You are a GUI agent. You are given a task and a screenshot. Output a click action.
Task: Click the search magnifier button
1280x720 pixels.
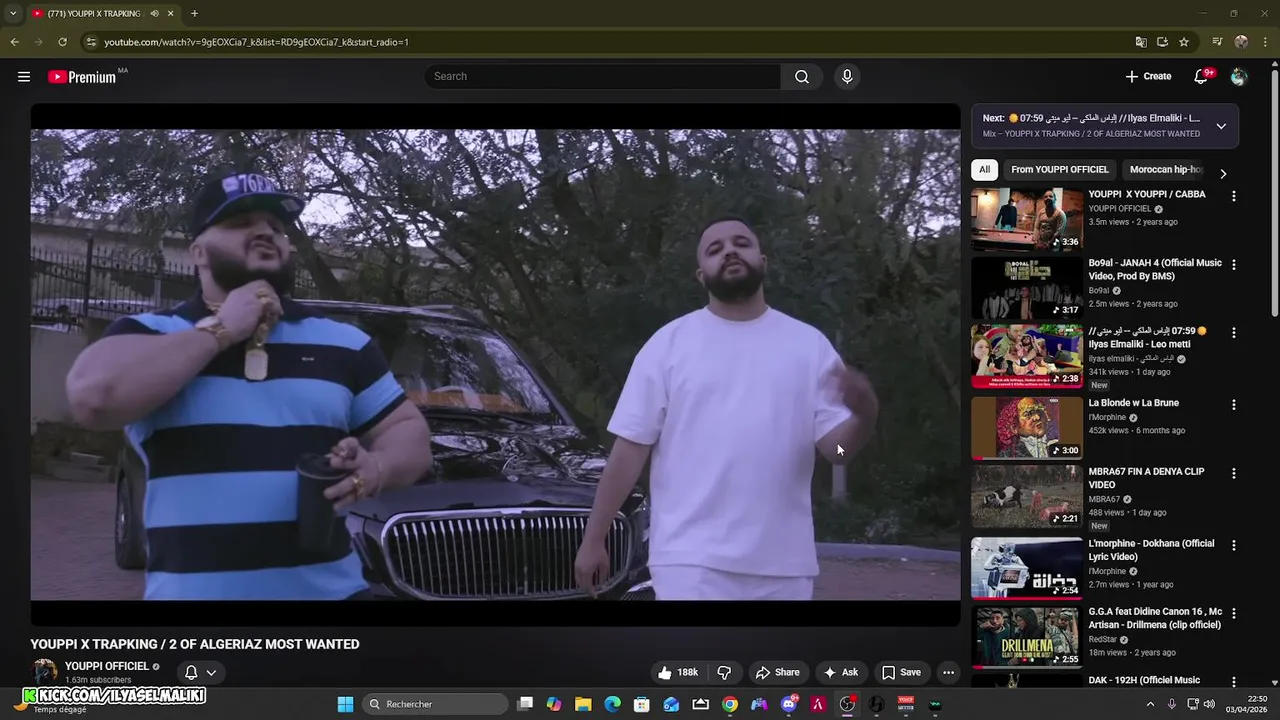click(x=802, y=76)
